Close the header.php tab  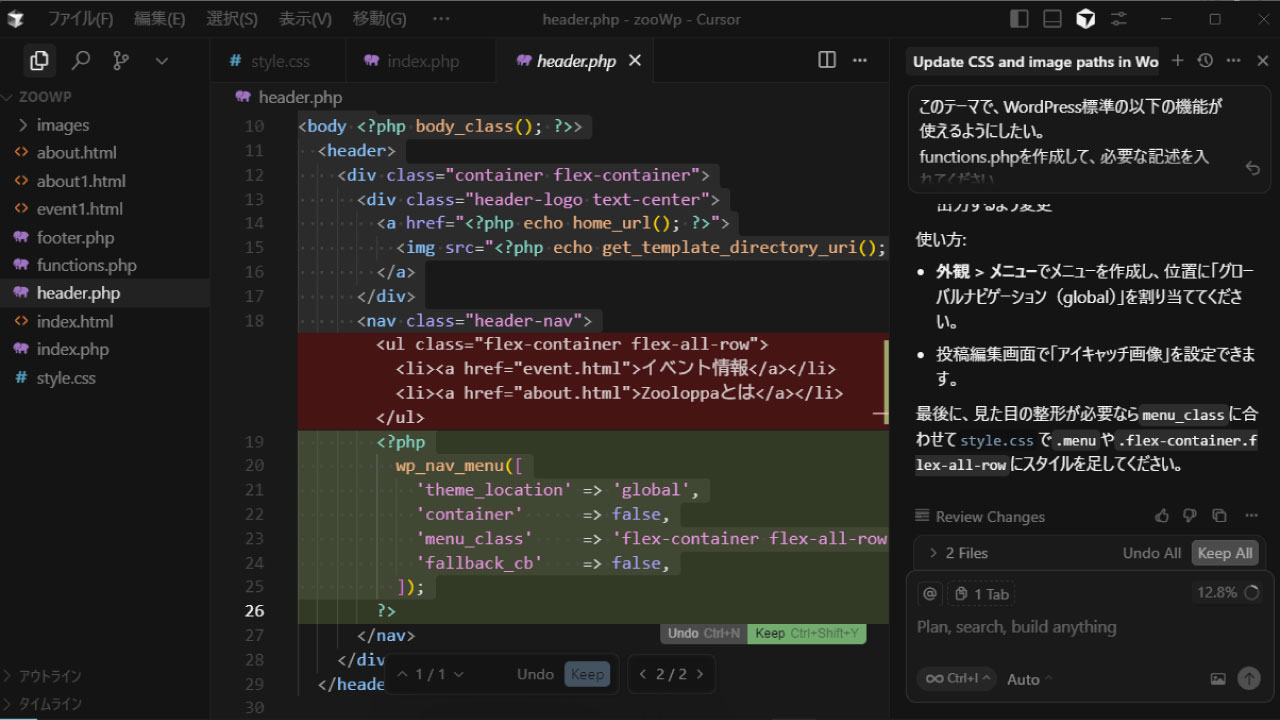coord(635,61)
